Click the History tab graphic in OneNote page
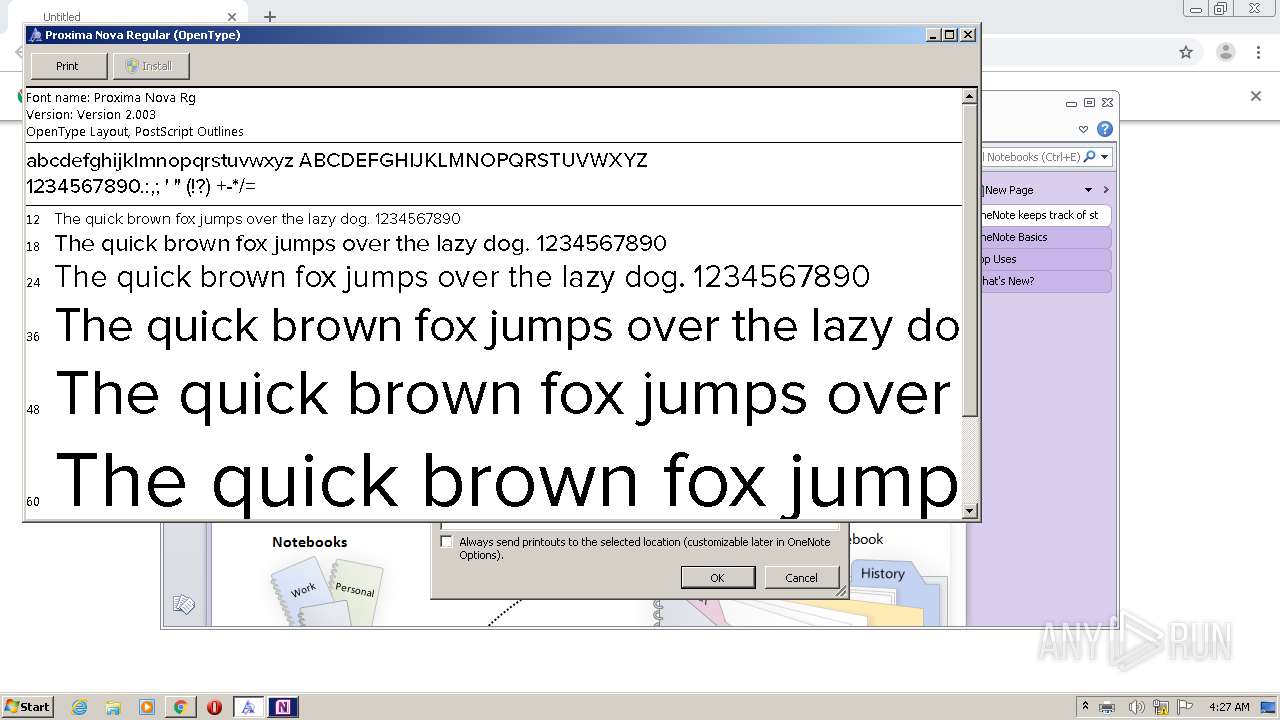1280x720 pixels. pyautogui.click(x=882, y=573)
